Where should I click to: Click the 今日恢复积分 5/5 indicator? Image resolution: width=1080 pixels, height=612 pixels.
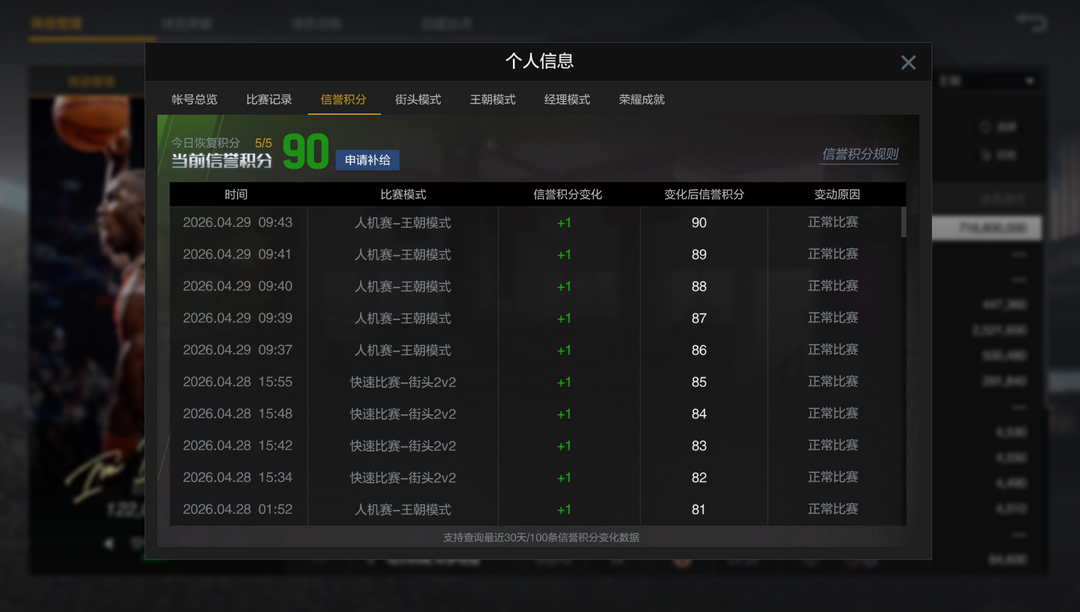click(x=222, y=143)
